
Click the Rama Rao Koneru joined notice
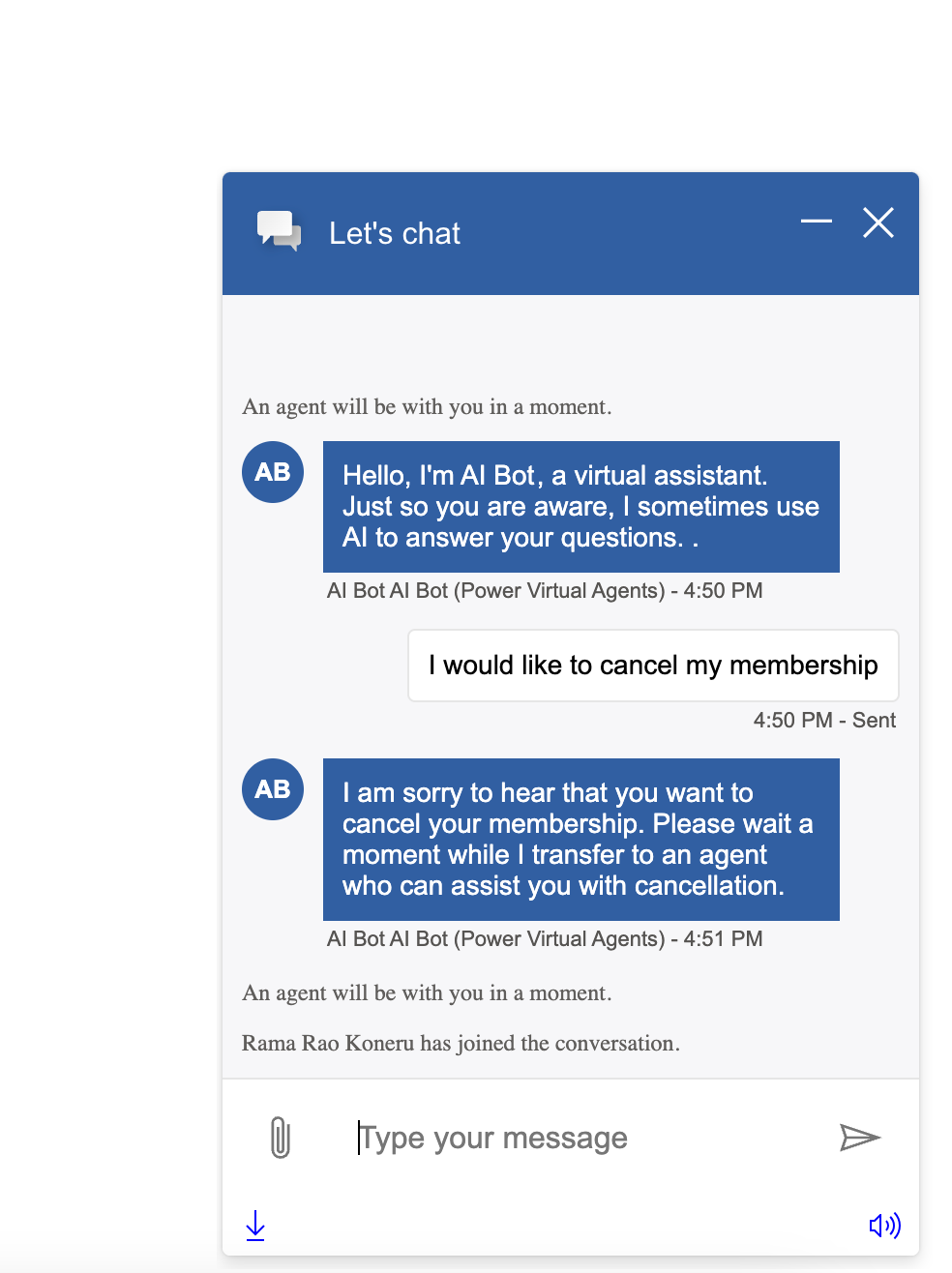[x=461, y=1043]
